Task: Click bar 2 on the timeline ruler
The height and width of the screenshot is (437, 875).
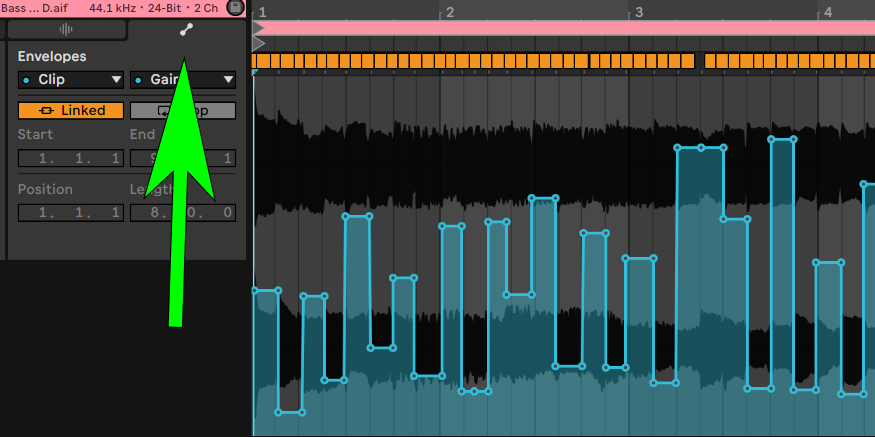Action: click(449, 13)
